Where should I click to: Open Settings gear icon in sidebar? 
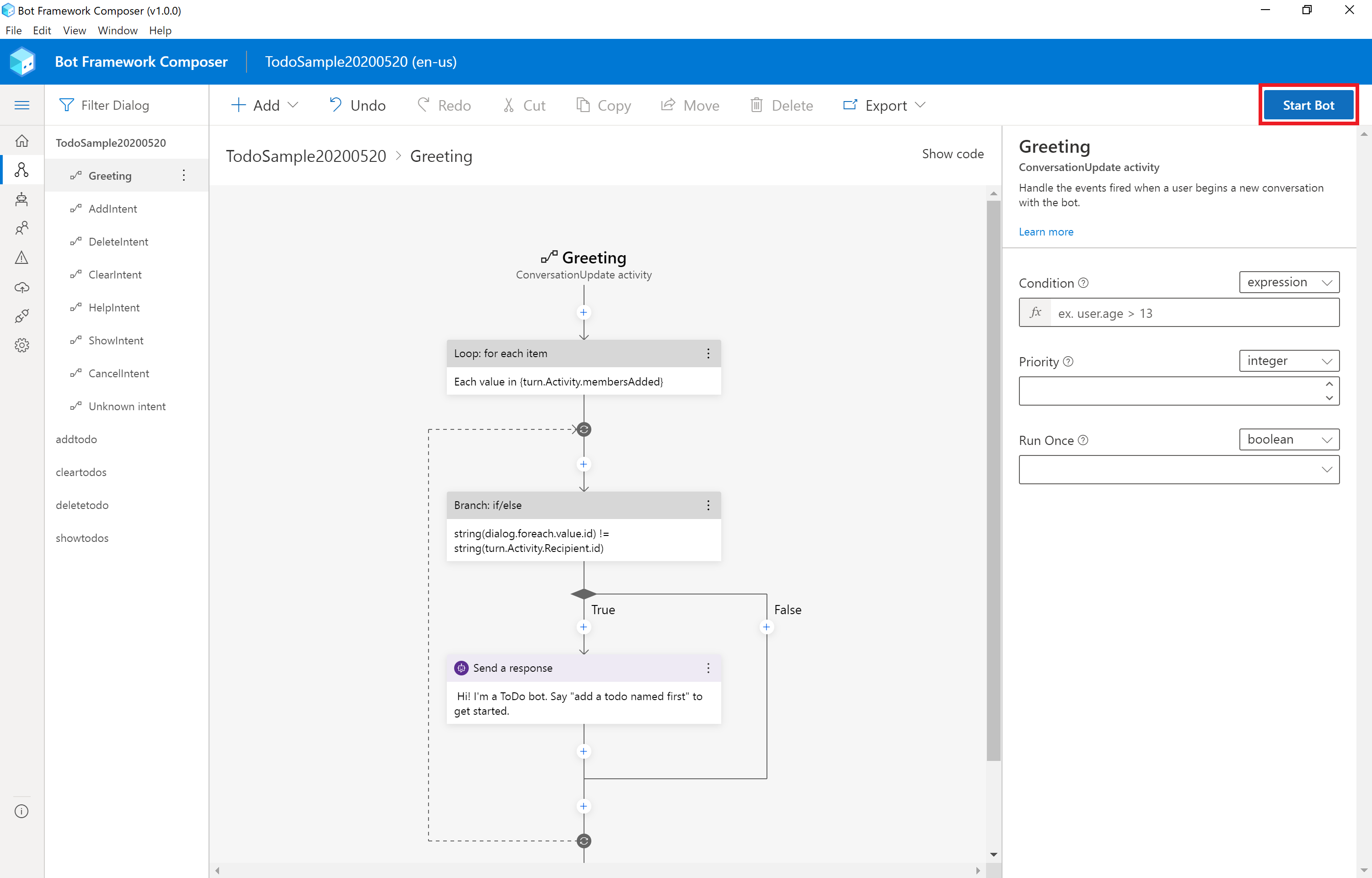[x=21, y=345]
